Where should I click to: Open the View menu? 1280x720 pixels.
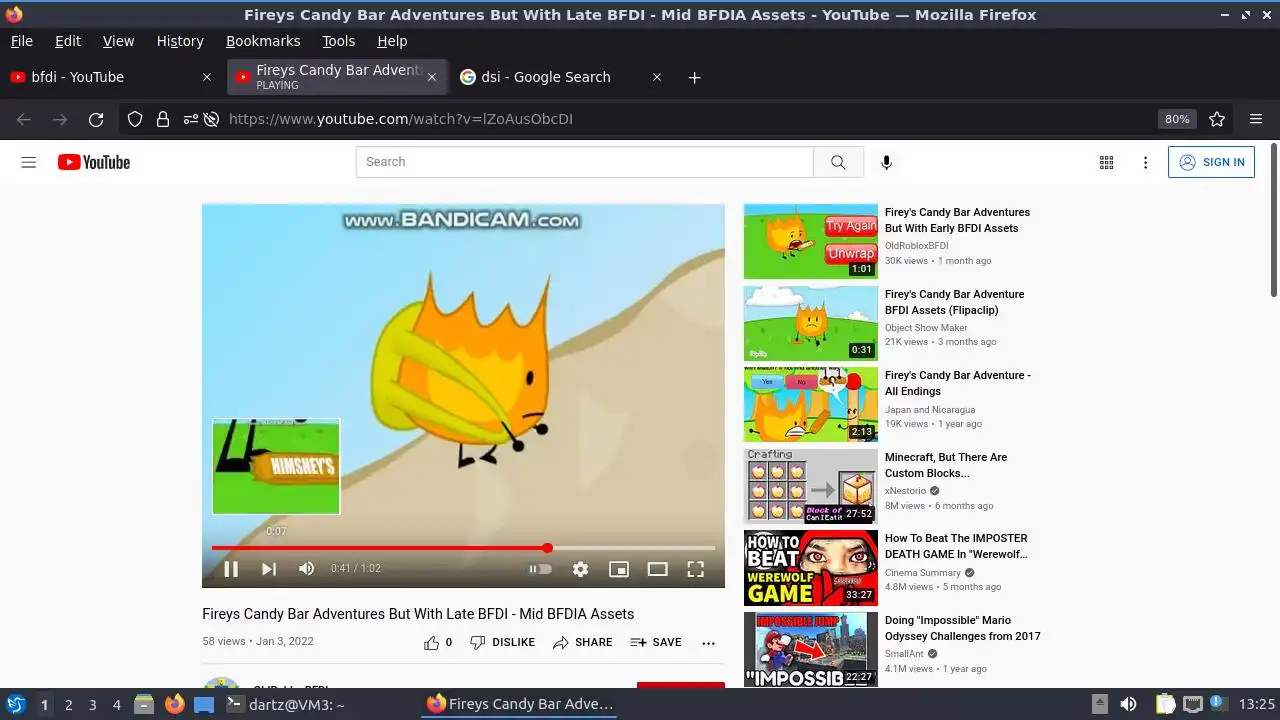click(x=118, y=41)
